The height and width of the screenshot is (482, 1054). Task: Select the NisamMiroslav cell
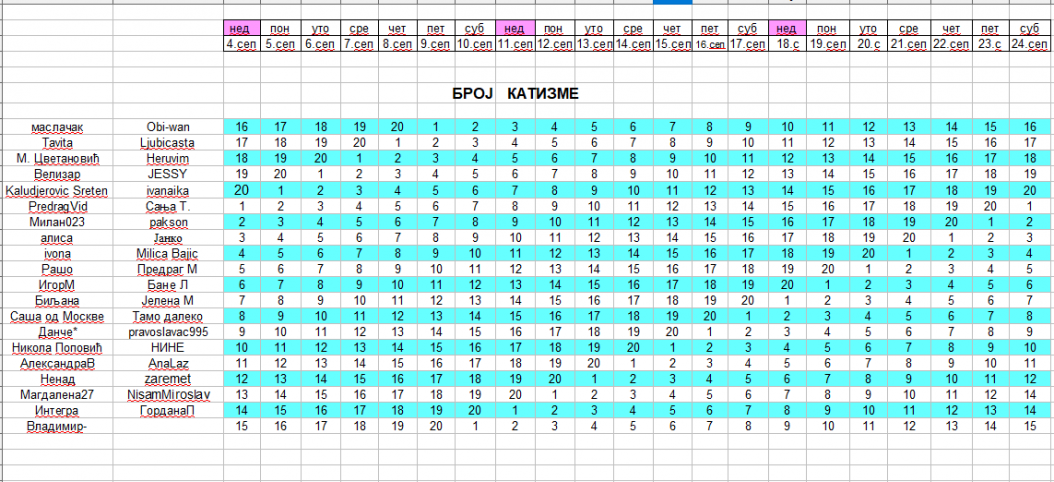click(x=168, y=395)
